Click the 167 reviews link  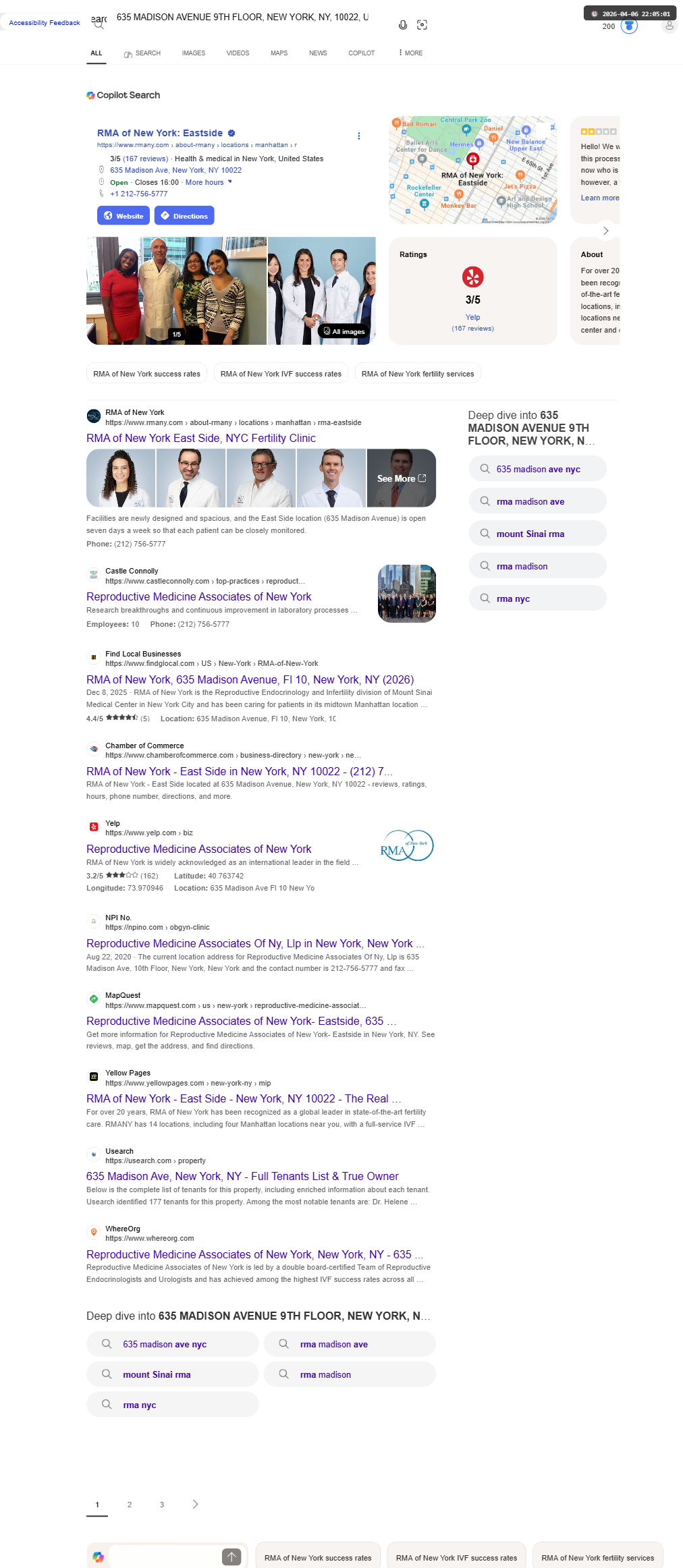(x=145, y=159)
